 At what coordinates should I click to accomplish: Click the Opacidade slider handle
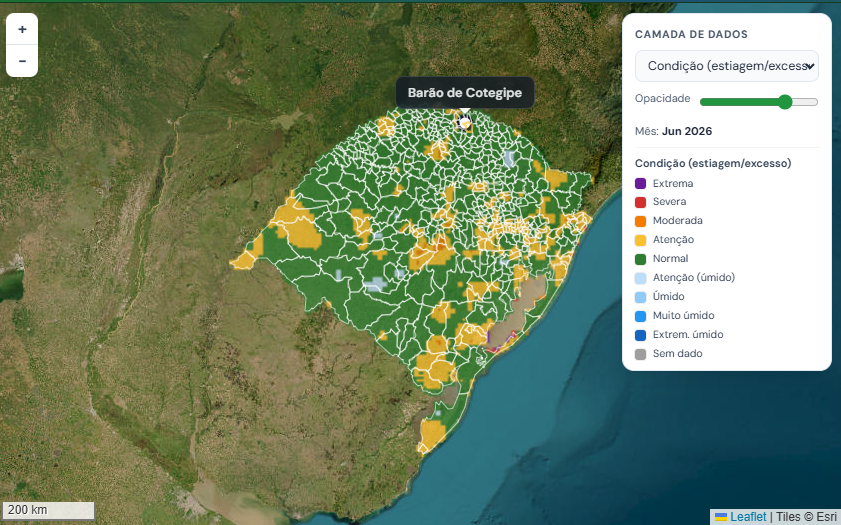coord(785,102)
